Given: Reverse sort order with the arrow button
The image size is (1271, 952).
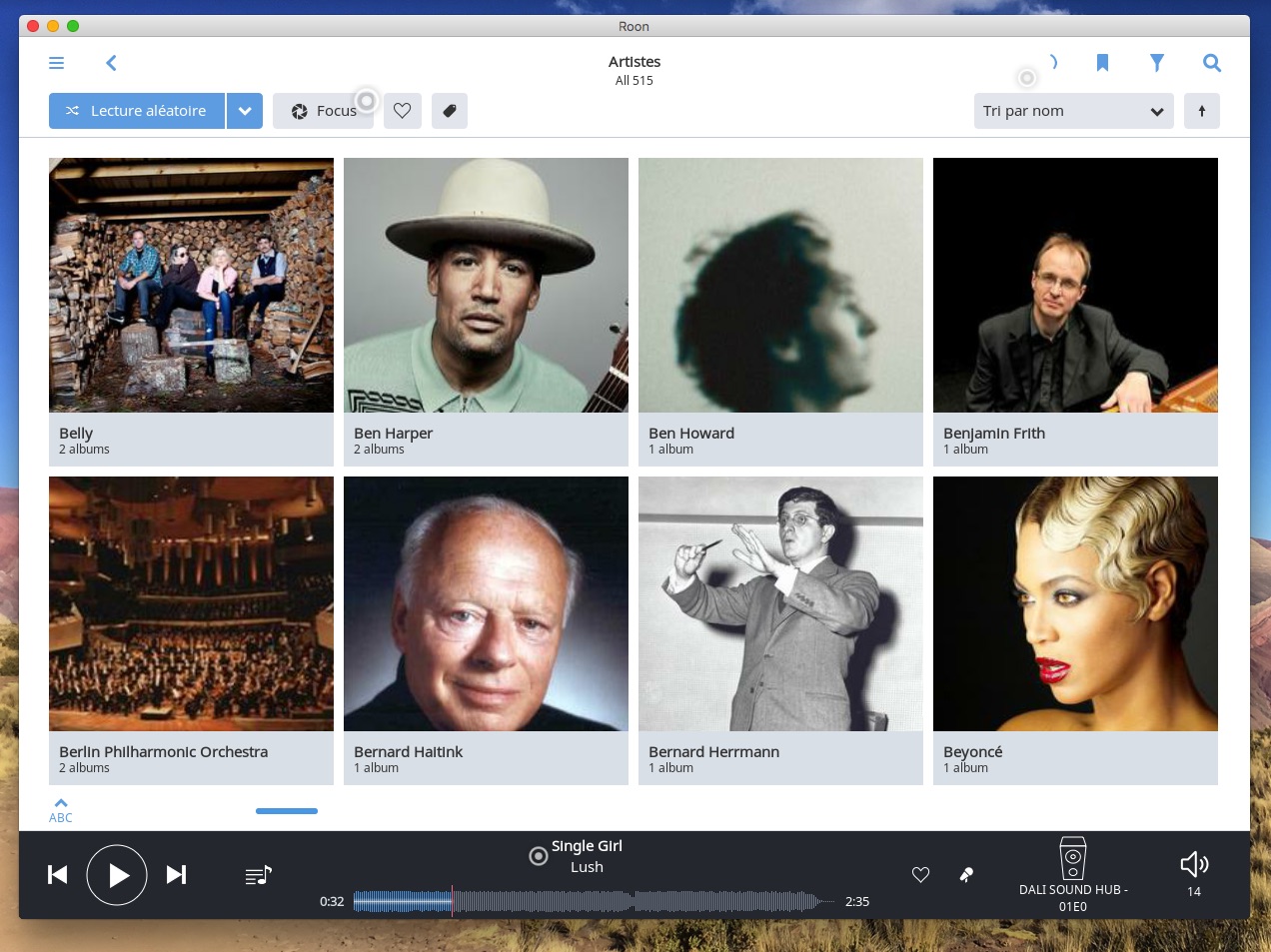Looking at the screenshot, I should pyautogui.click(x=1202, y=111).
